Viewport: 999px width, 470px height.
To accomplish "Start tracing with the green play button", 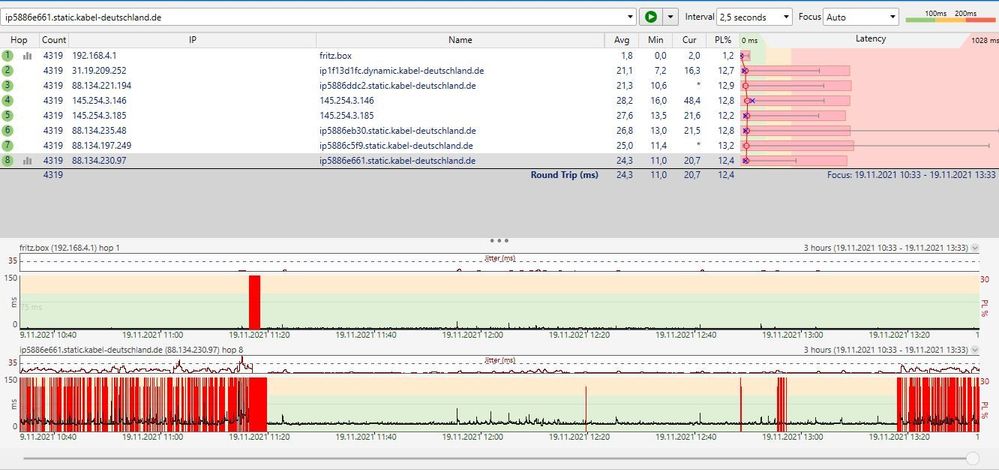I will pos(651,17).
